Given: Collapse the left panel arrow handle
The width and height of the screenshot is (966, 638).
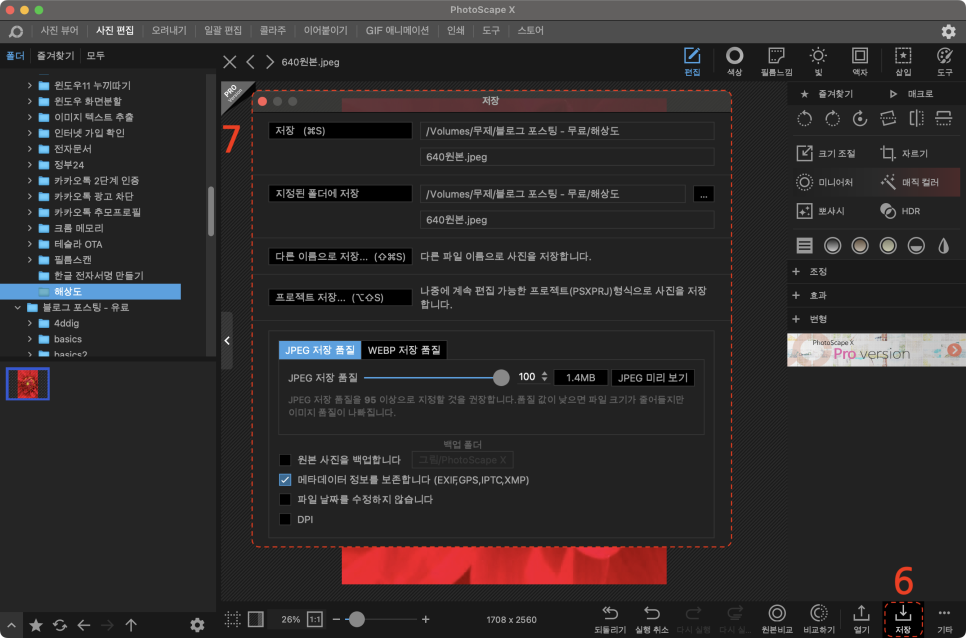Looking at the screenshot, I should [x=227, y=341].
